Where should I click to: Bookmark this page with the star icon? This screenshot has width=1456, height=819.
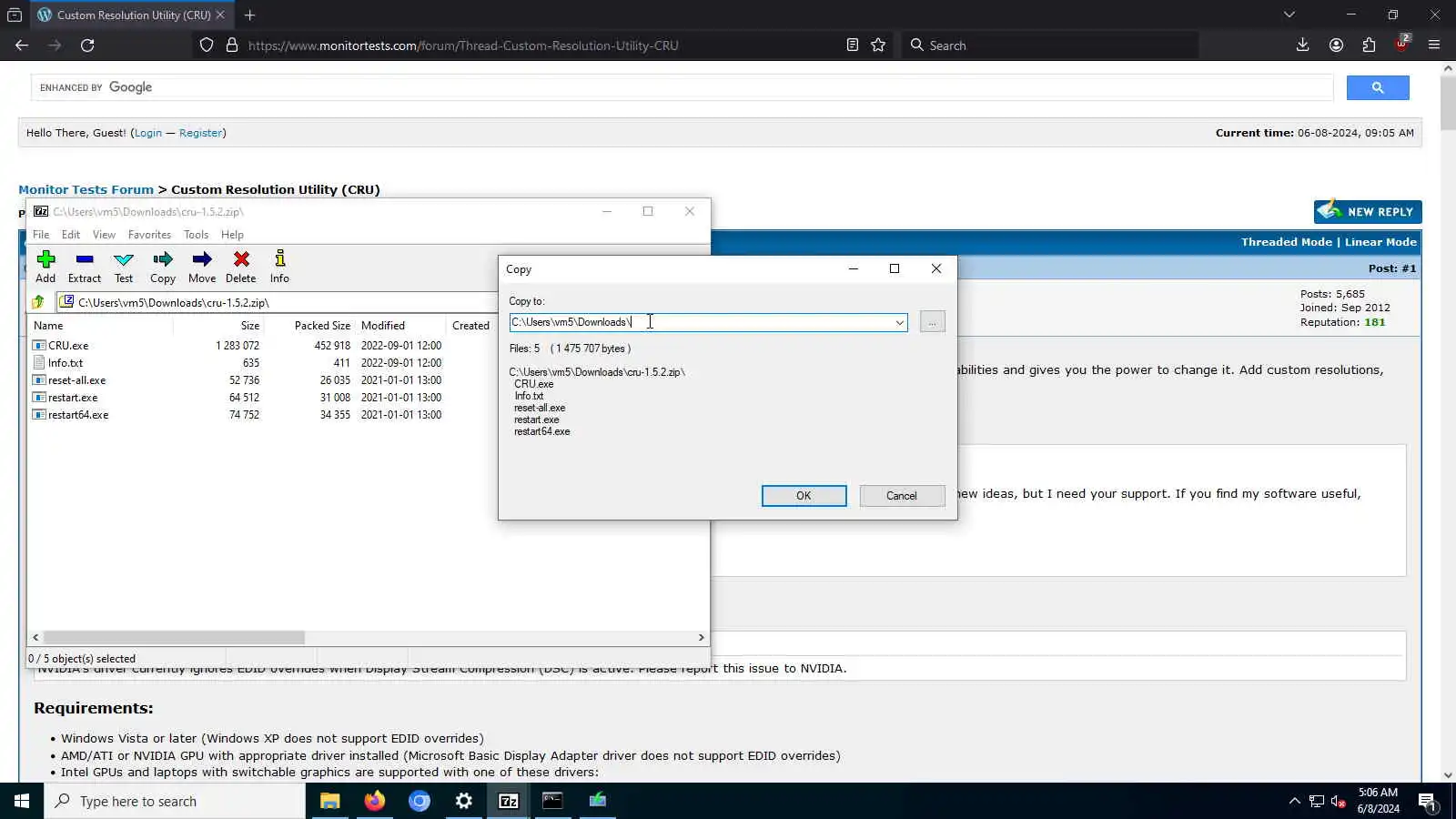[878, 45]
